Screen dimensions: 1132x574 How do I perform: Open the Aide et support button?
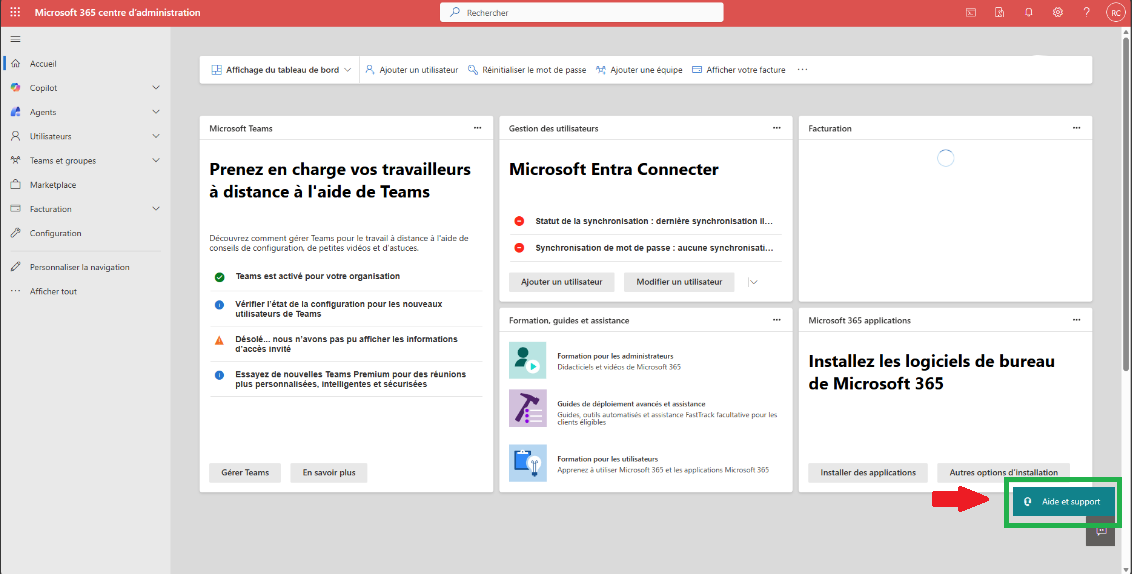(x=1063, y=501)
